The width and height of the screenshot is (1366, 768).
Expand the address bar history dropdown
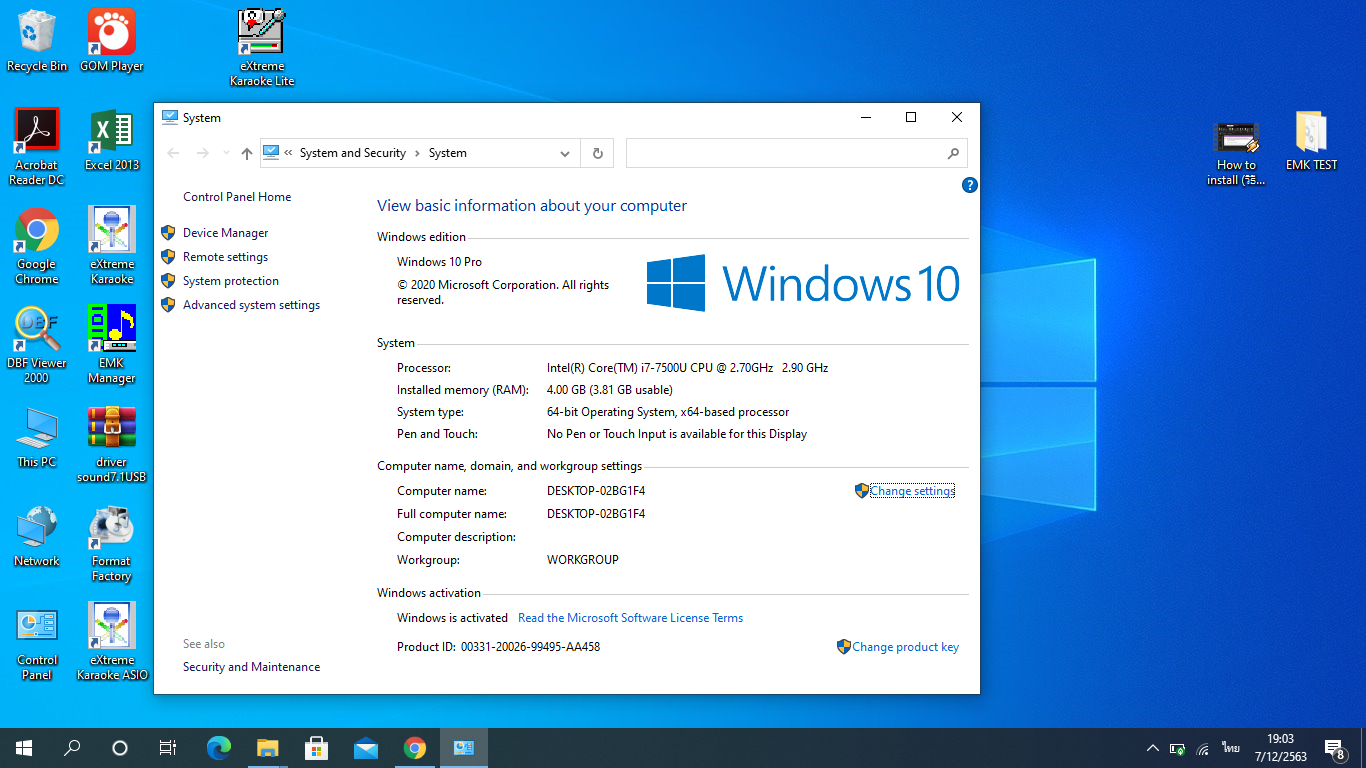point(565,153)
